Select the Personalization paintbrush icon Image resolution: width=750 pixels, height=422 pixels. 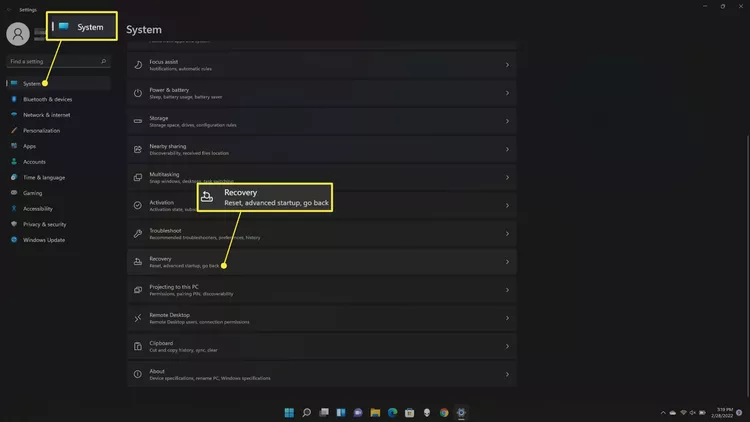pyautogui.click(x=14, y=130)
